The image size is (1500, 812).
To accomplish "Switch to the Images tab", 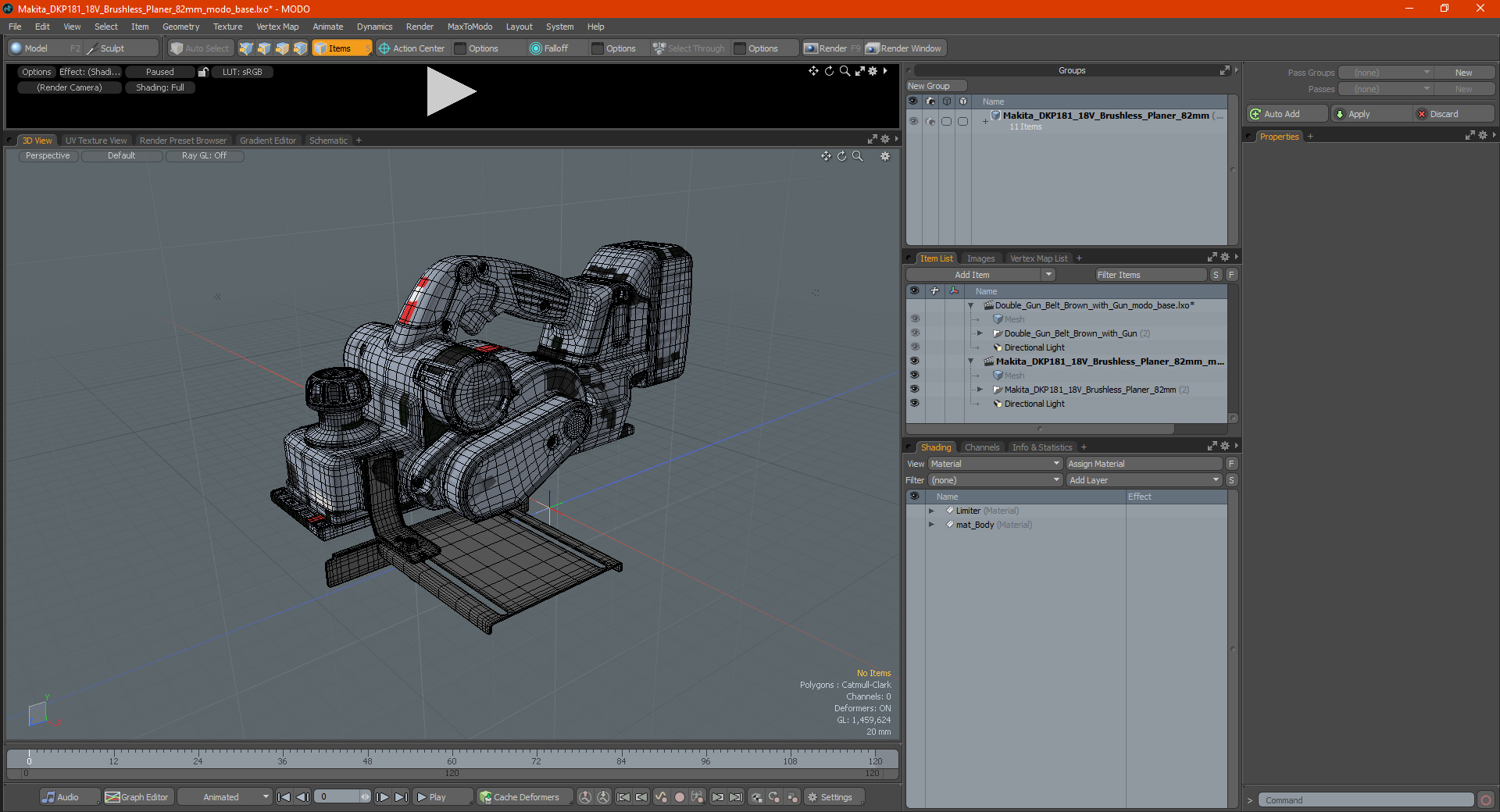I will (980, 258).
